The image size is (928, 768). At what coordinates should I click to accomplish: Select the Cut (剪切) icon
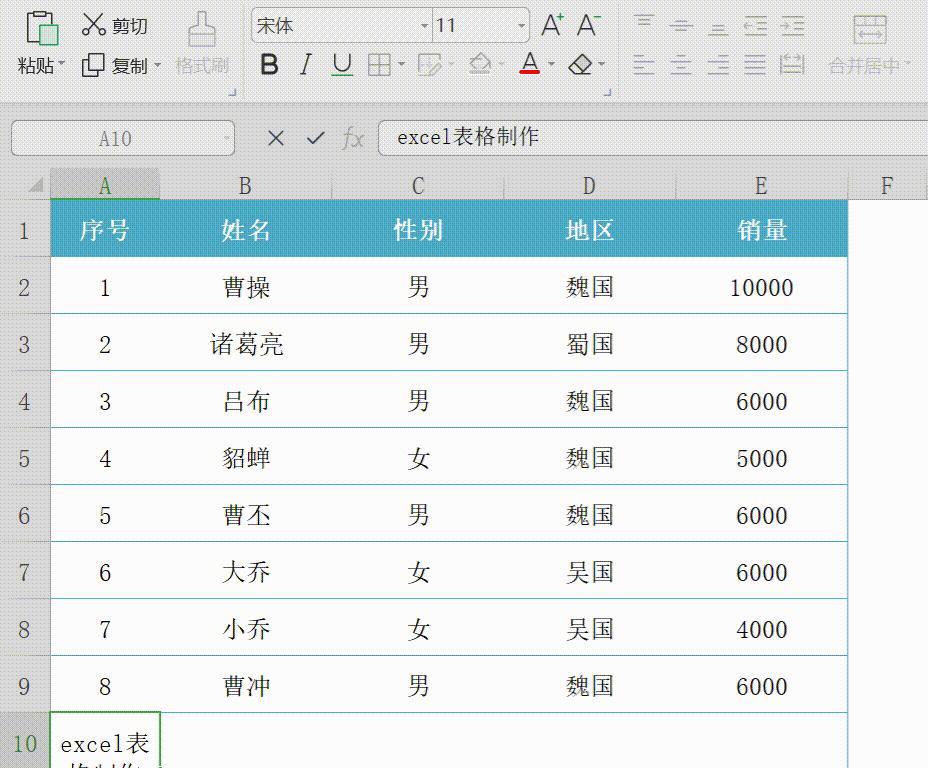point(117,25)
